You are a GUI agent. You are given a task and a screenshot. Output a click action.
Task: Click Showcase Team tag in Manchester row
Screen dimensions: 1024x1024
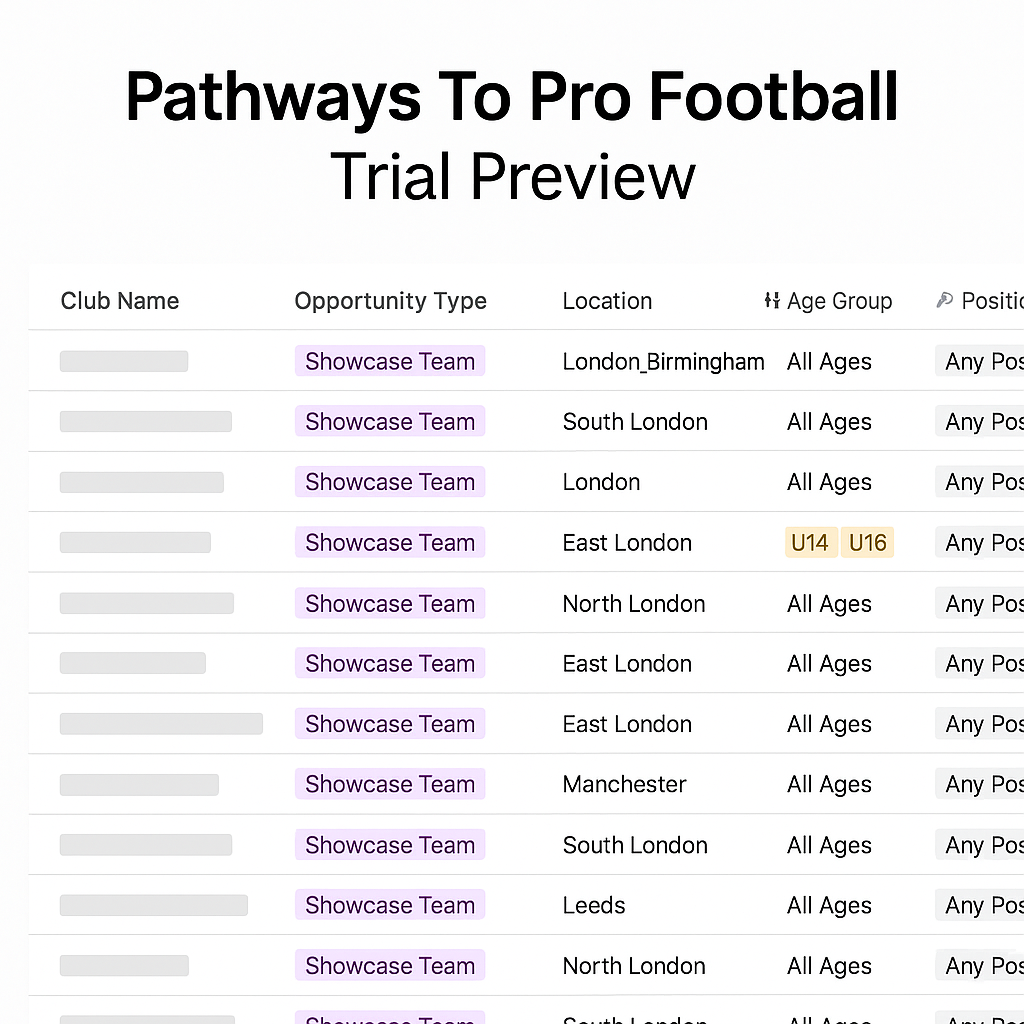(x=390, y=784)
